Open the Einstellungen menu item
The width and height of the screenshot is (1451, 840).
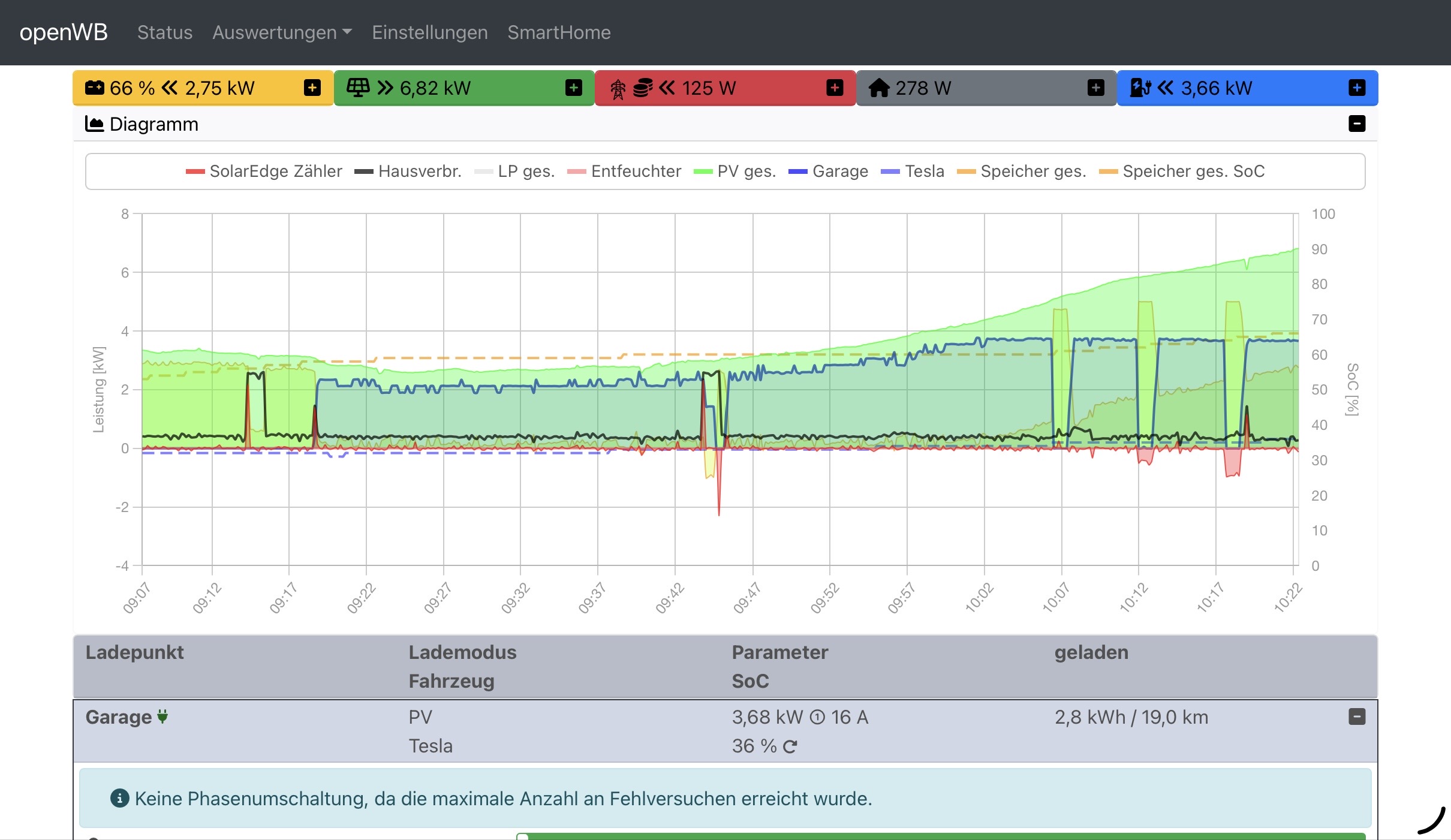[x=429, y=32]
